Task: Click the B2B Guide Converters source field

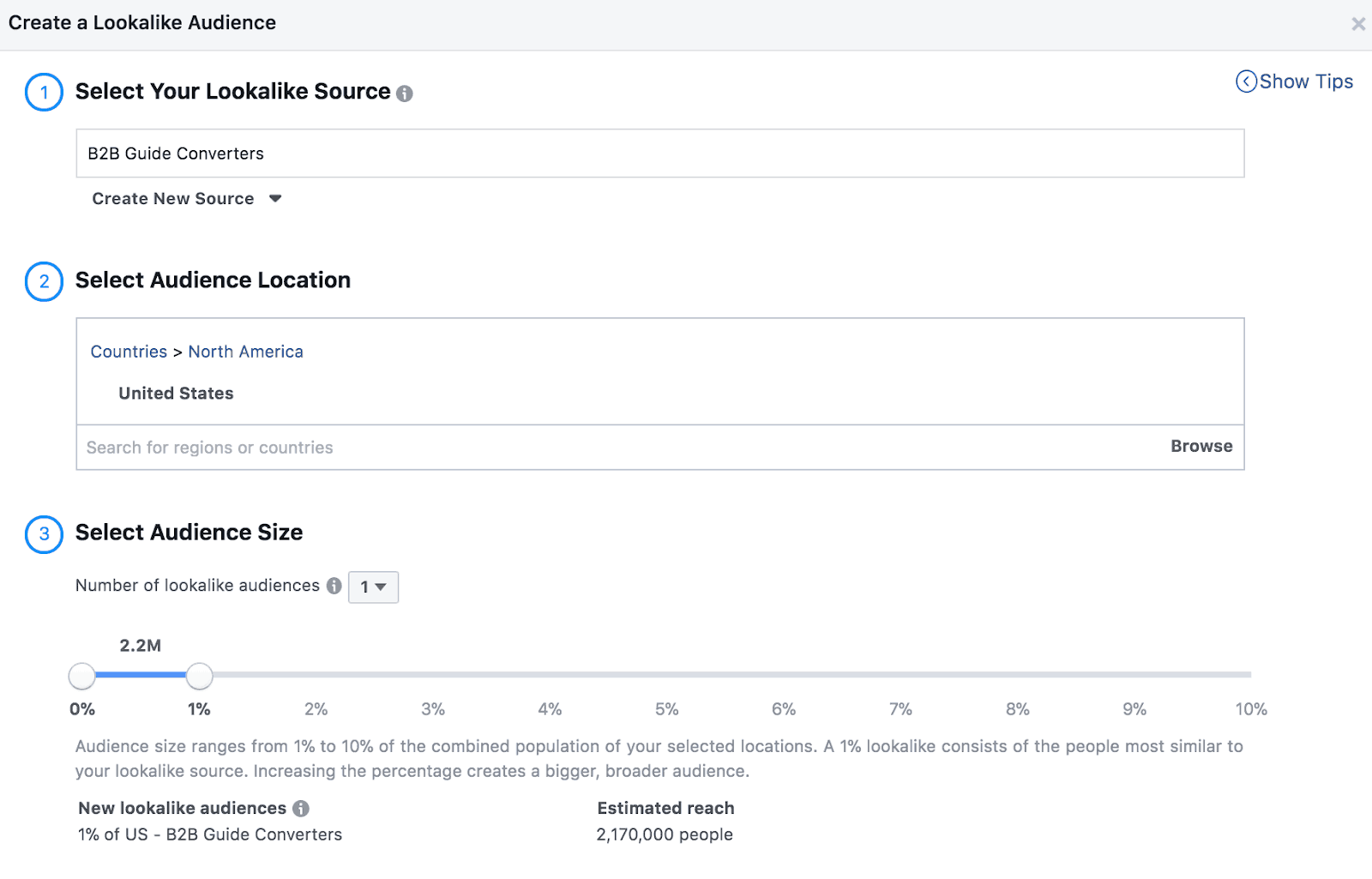Action: pyautogui.click(x=659, y=154)
